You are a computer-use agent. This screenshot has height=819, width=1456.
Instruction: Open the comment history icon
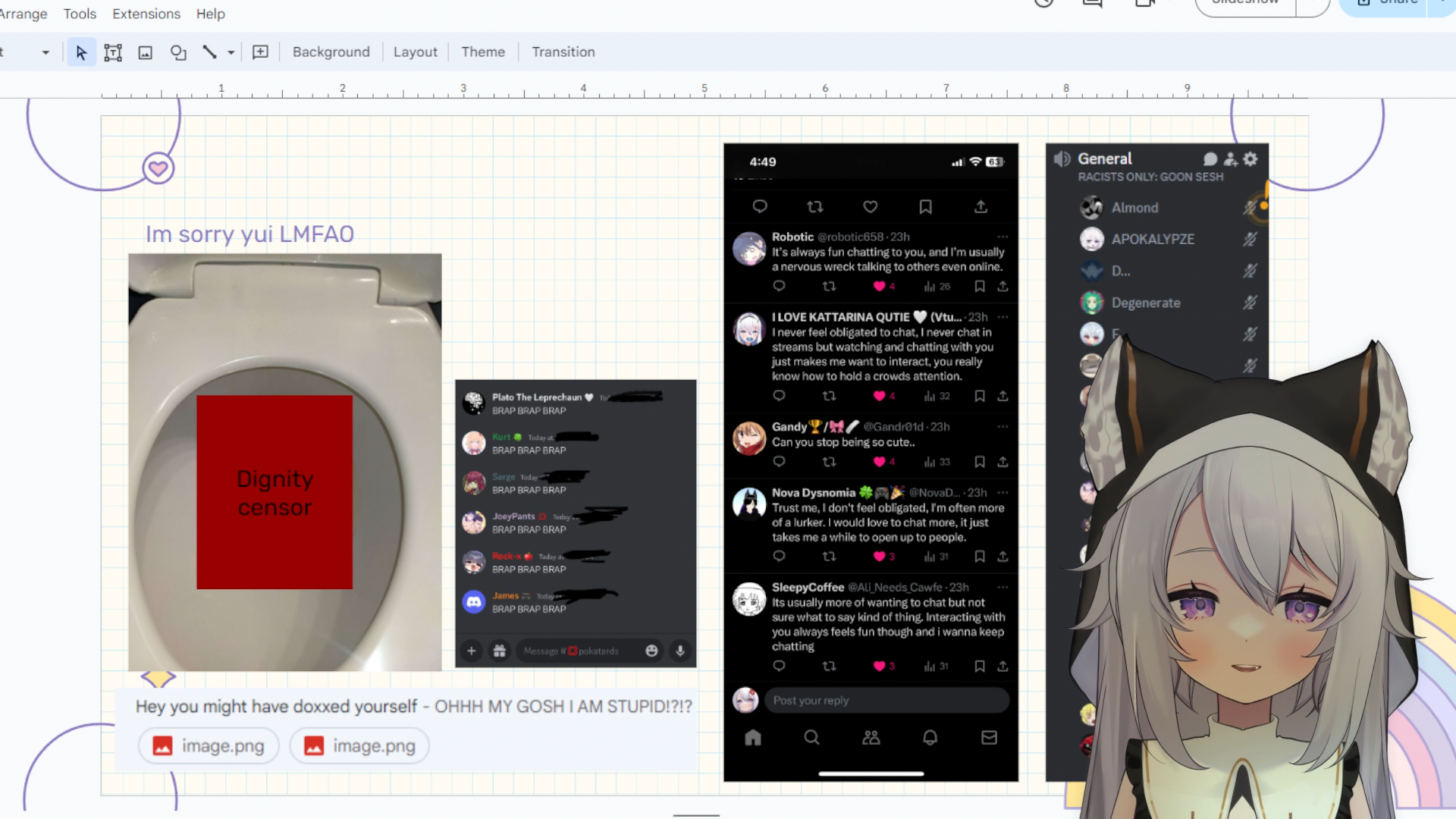pyautogui.click(x=1092, y=3)
